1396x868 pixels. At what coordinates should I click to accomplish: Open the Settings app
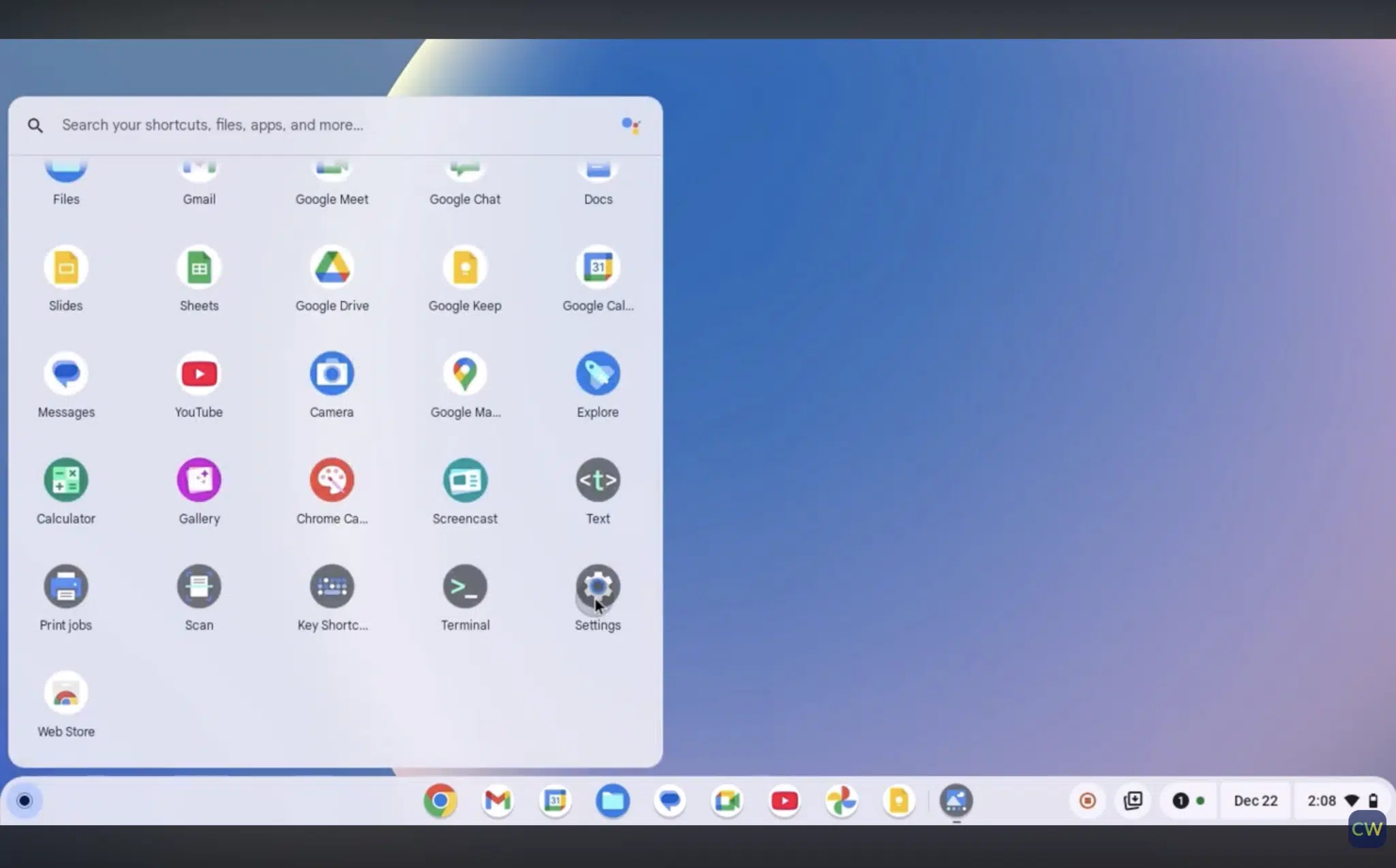(598, 598)
